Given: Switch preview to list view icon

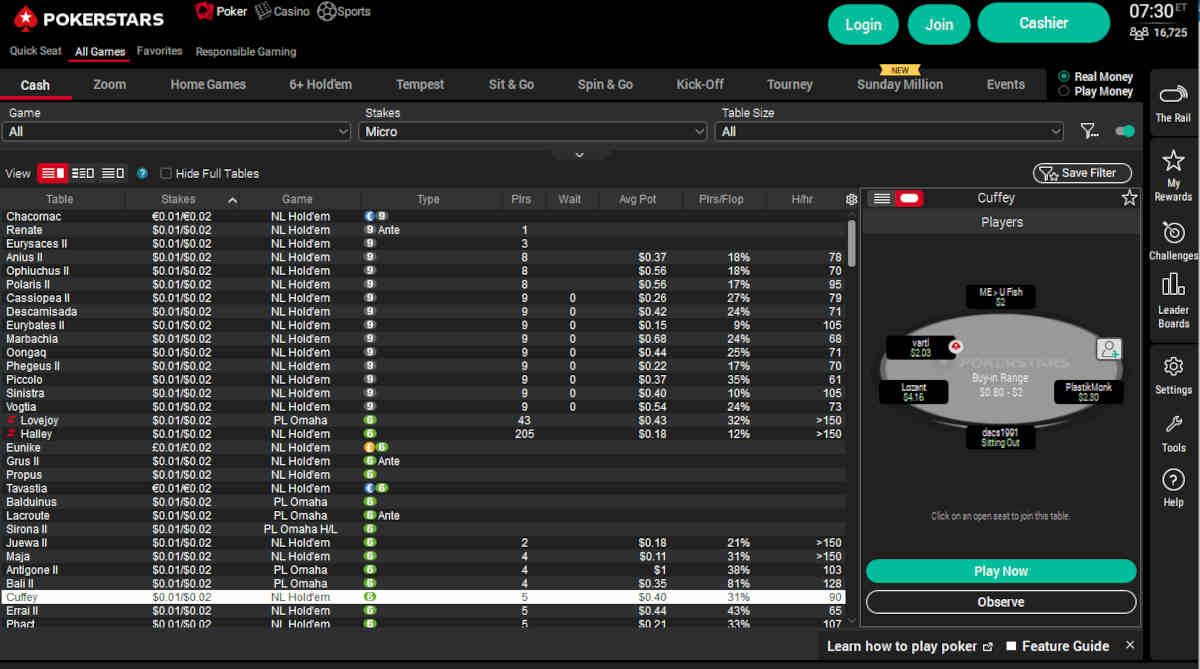Looking at the screenshot, I should (881, 198).
